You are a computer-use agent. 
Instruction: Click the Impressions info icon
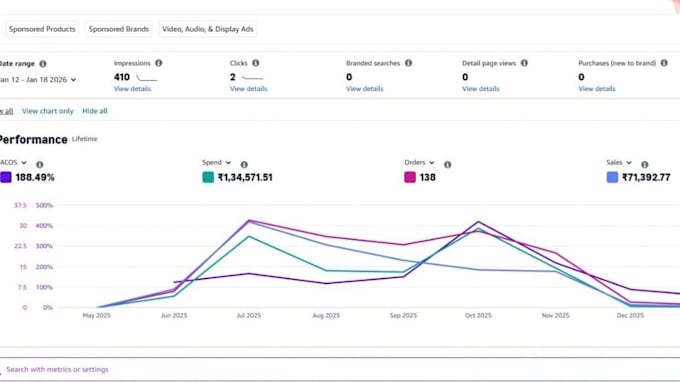click(159, 63)
